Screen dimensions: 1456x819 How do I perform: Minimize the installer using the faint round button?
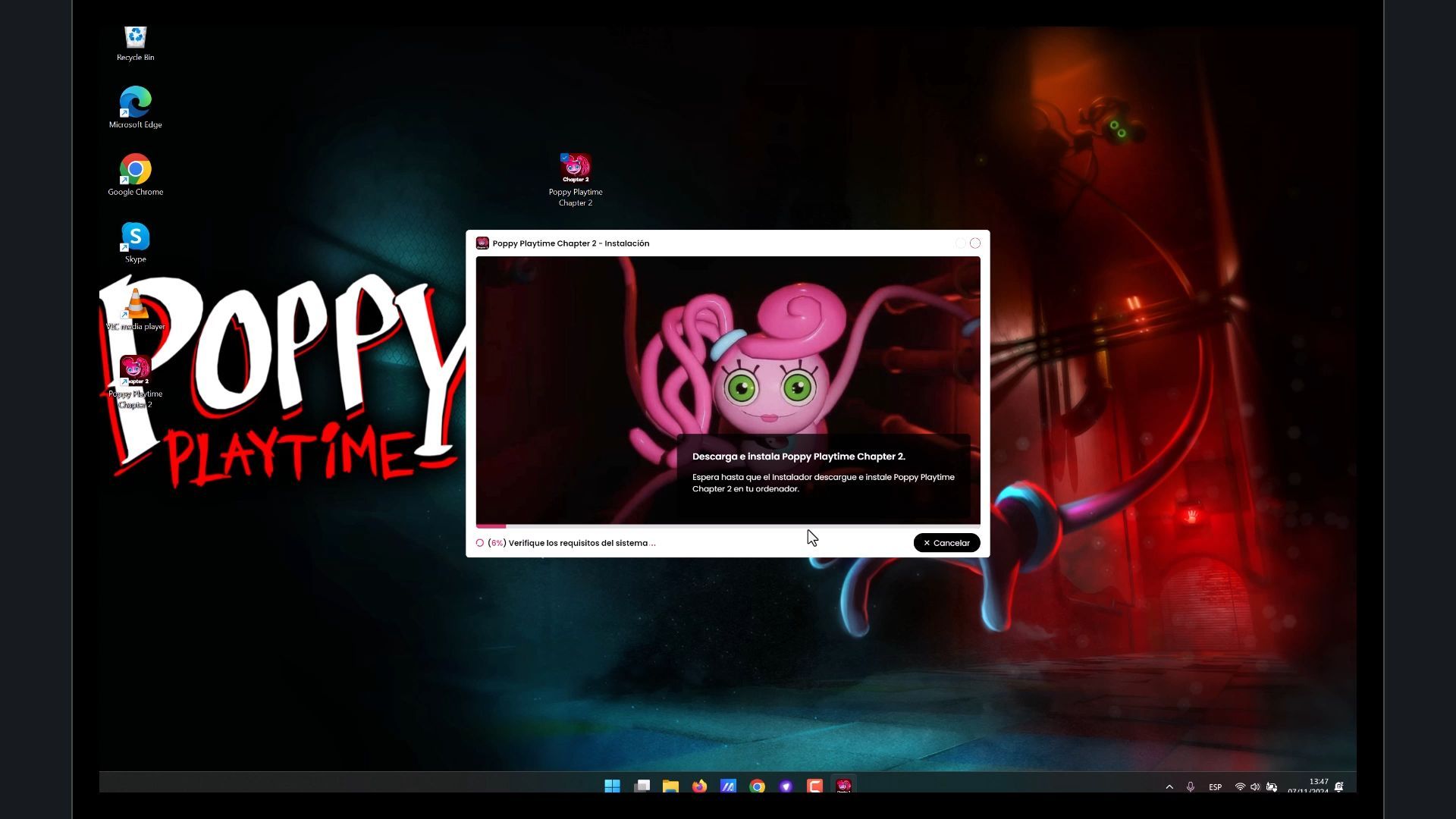960,243
